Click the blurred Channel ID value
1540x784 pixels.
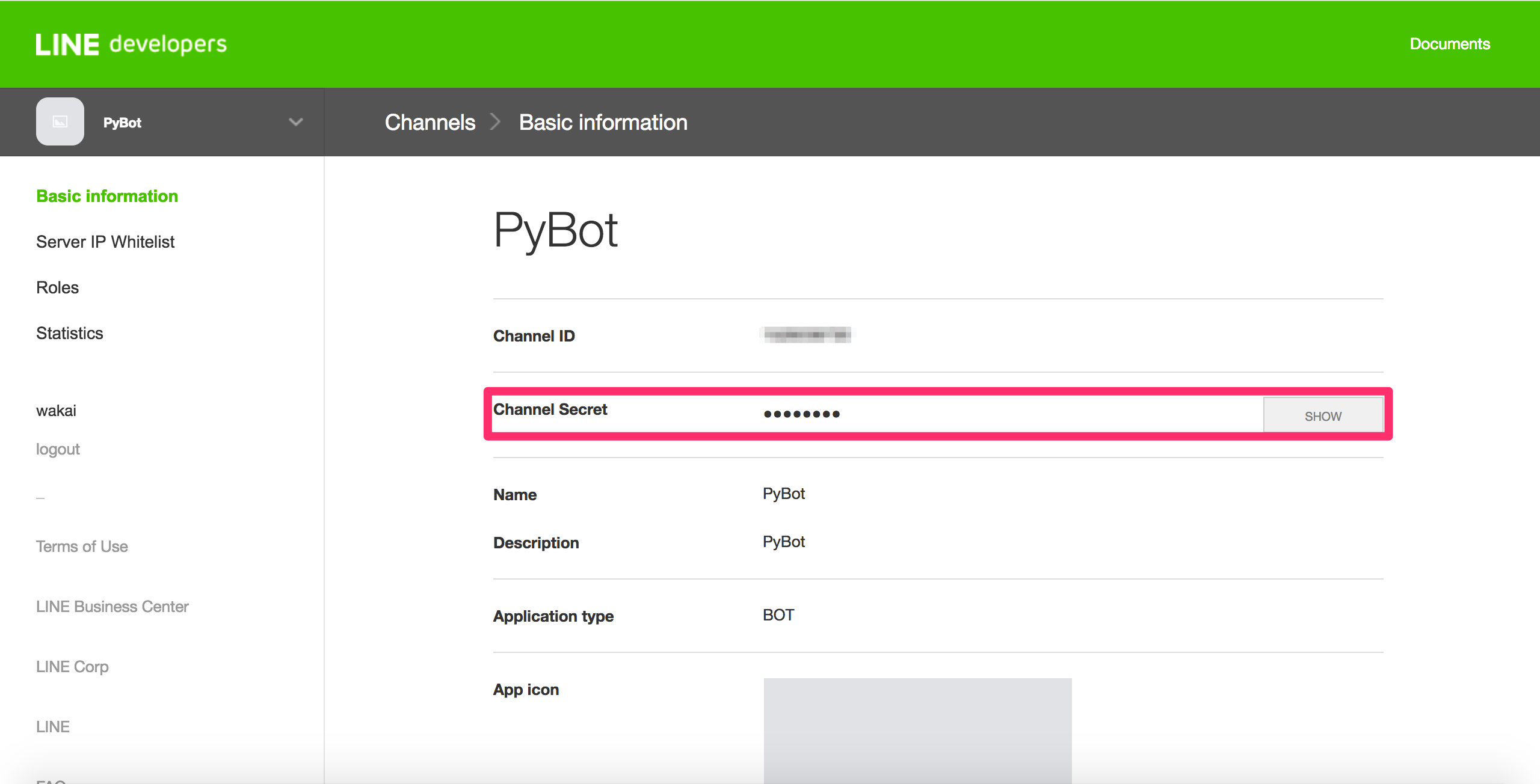[x=807, y=334]
